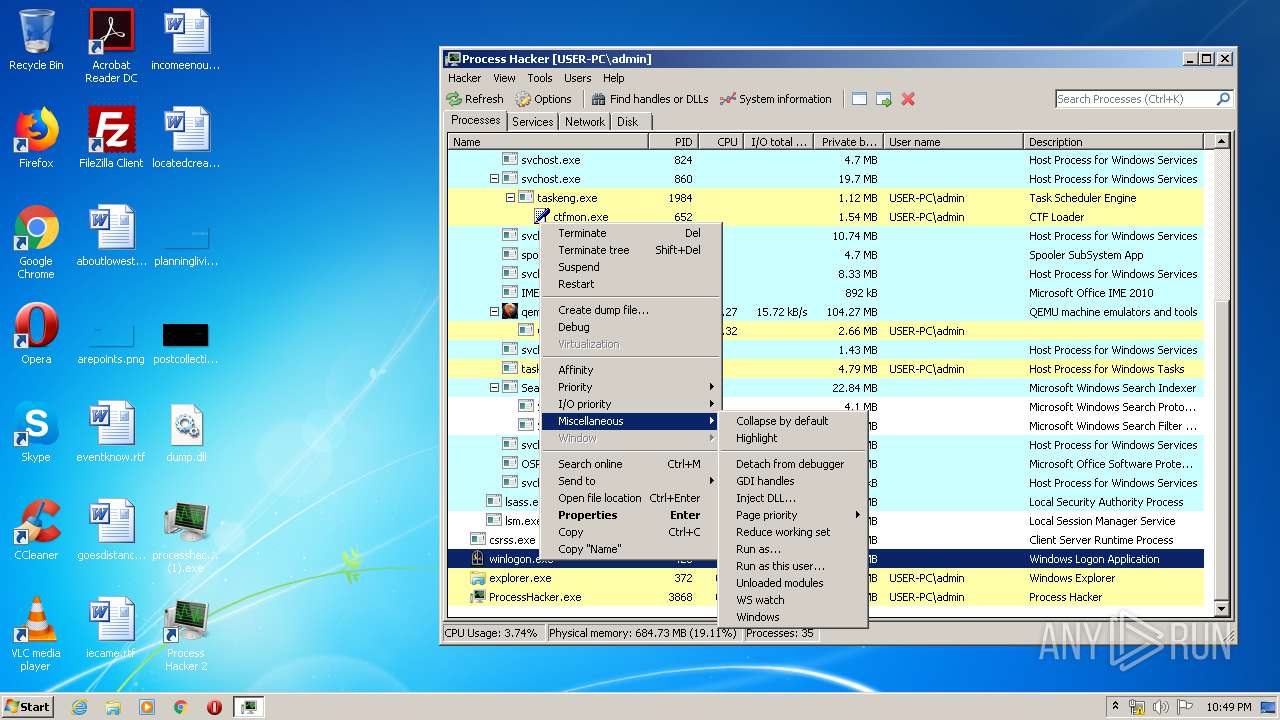Select the ProcessHacker.exe process row
1280x720 pixels.
(x=825, y=597)
